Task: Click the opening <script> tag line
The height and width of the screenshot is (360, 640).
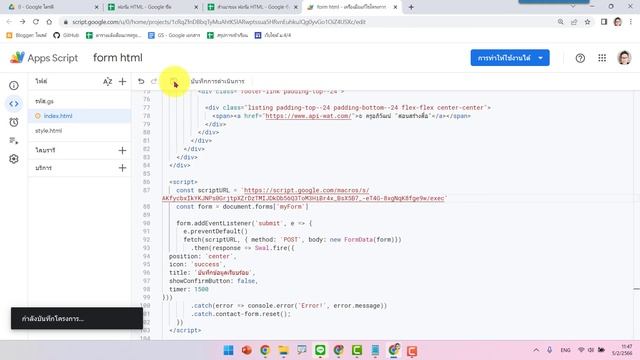Action: pyautogui.click(x=183, y=182)
